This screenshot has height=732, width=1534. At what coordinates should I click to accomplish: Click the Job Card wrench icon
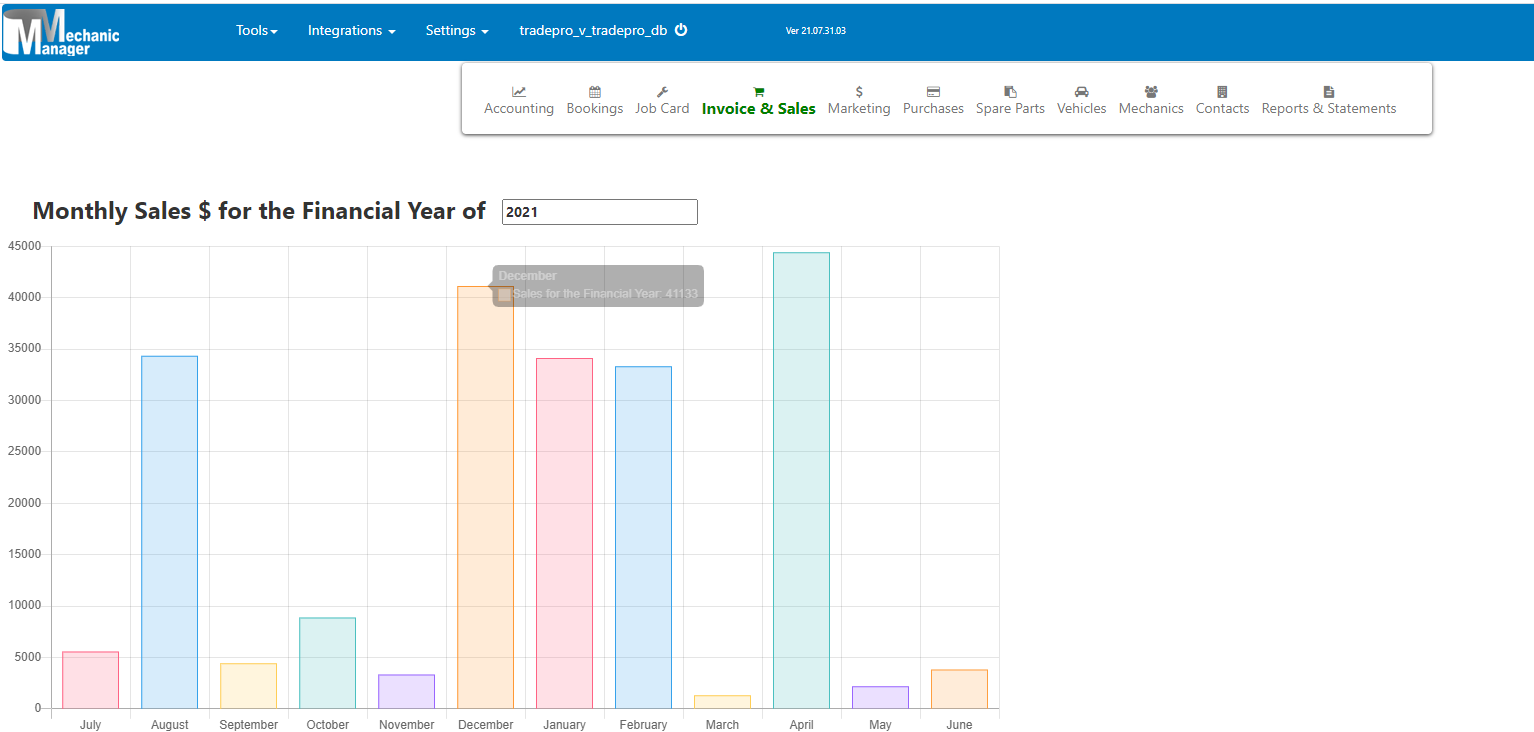coord(662,91)
